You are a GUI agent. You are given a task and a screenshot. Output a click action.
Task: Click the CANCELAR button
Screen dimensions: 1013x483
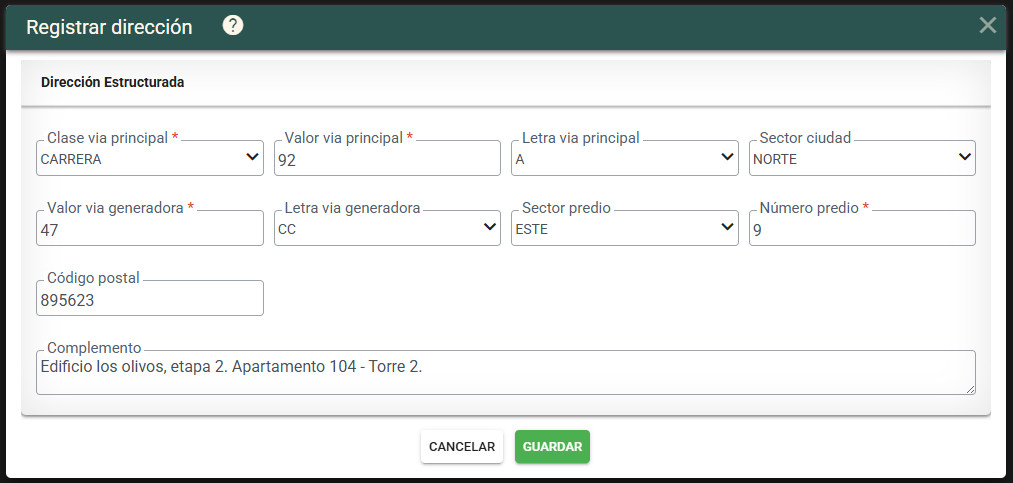(x=462, y=447)
